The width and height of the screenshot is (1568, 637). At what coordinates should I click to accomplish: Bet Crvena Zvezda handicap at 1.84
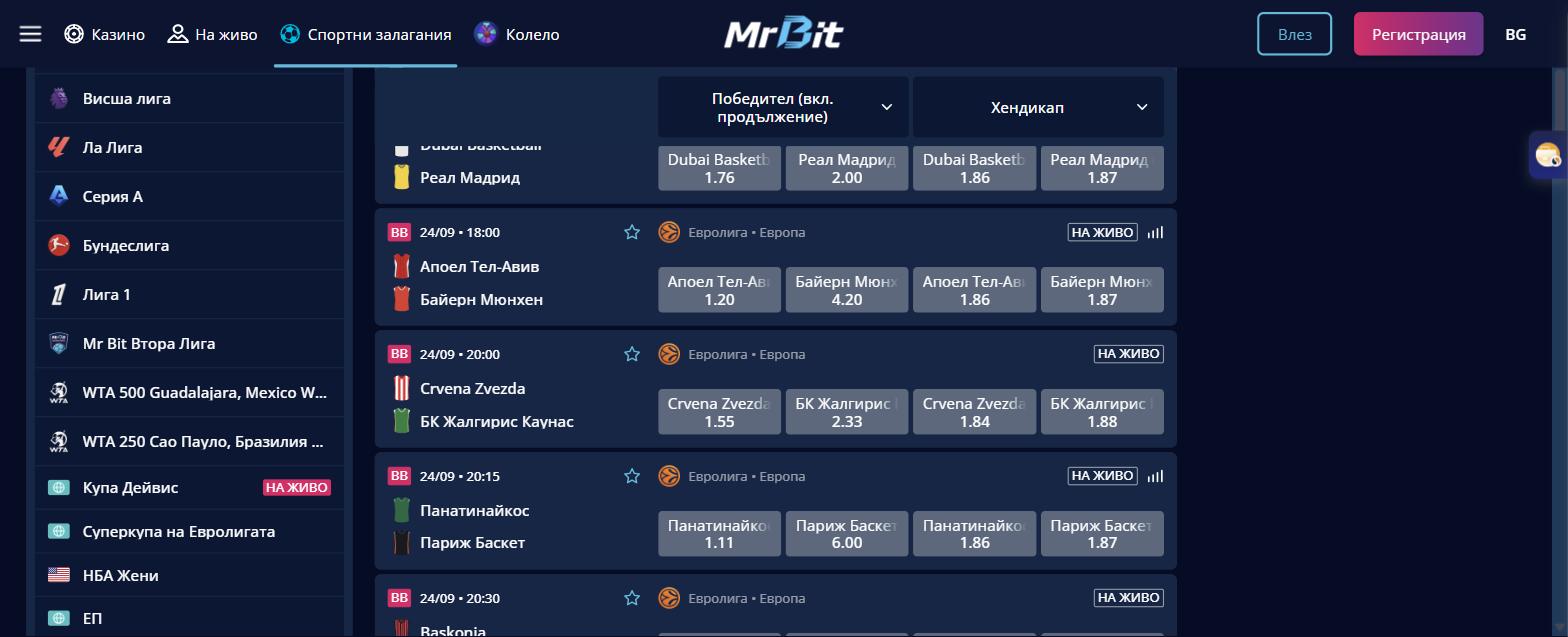click(x=975, y=412)
